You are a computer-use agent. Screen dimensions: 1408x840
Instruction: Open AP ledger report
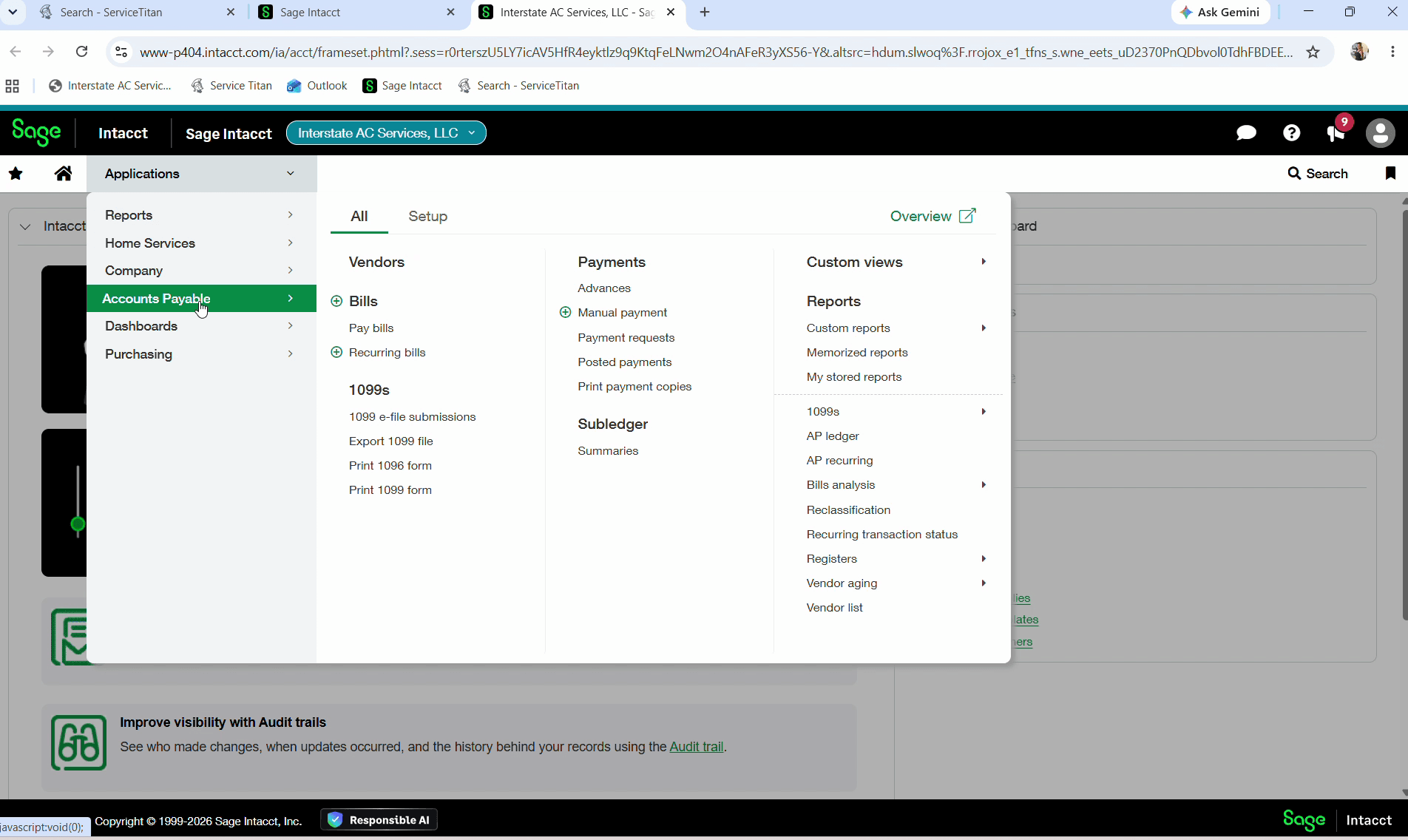click(833, 436)
